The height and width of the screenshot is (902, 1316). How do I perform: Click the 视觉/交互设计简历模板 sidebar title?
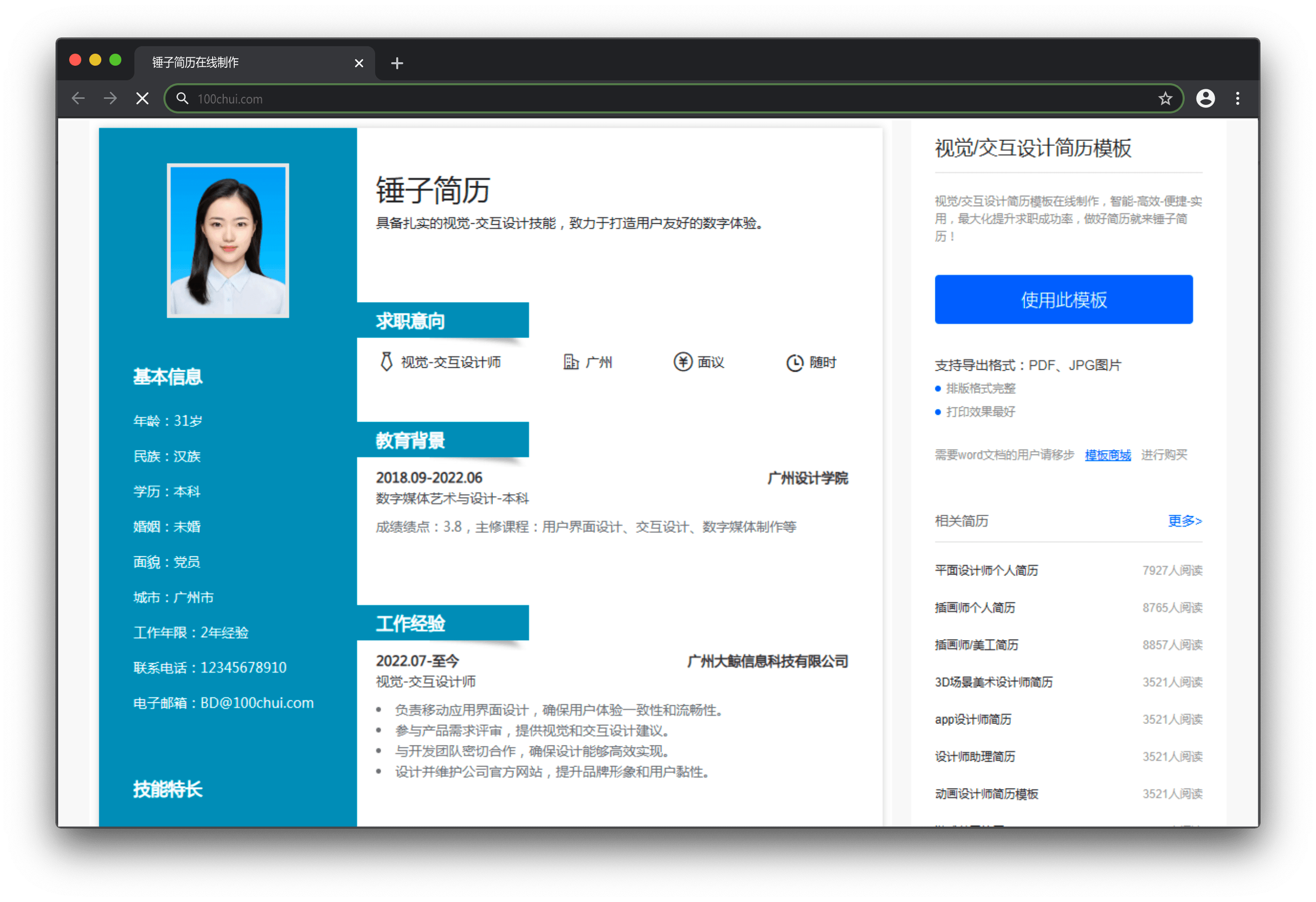click(1033, 148)
